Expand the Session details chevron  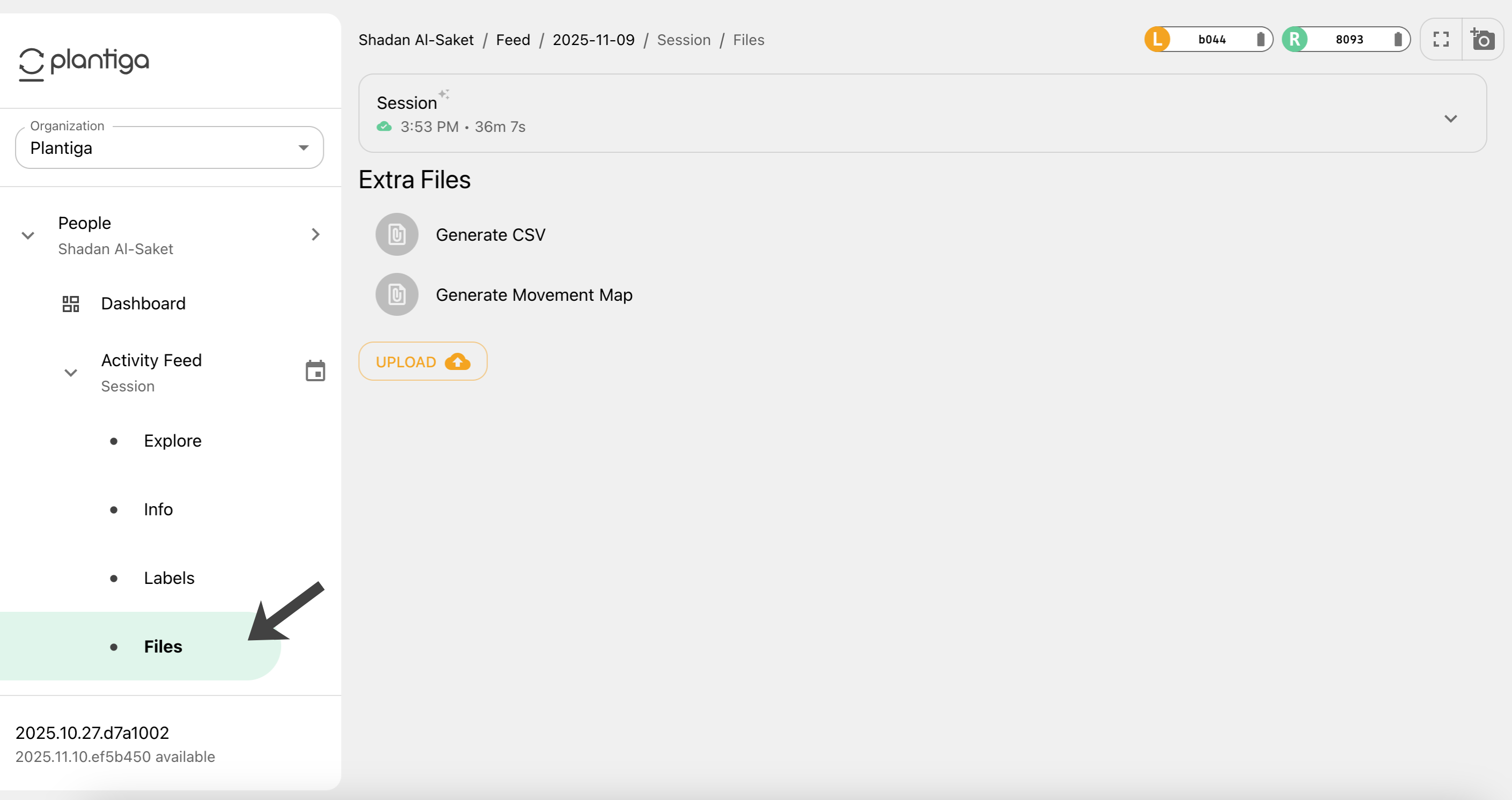coord(1450,118)
